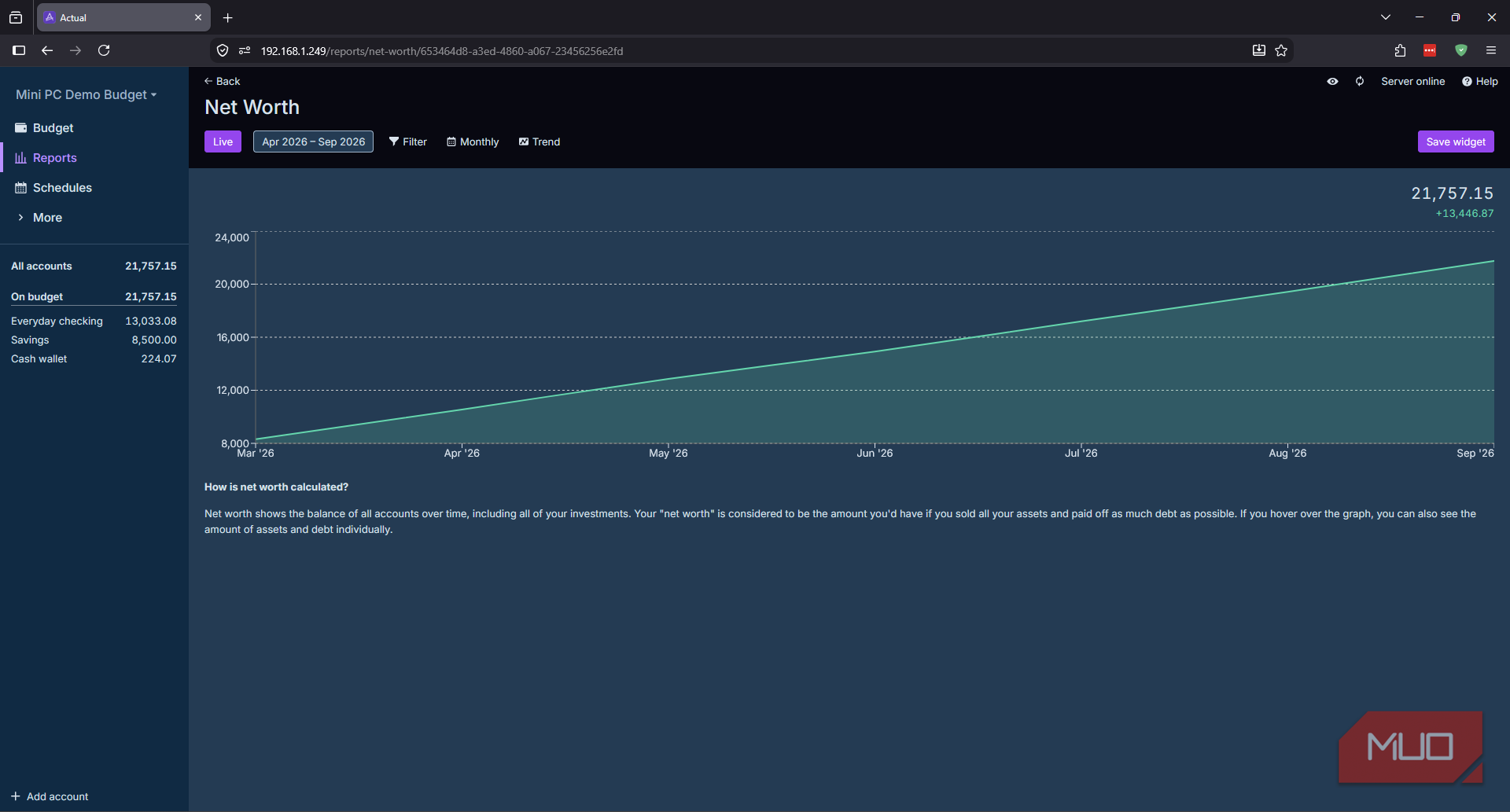Click the red extension icon in toolbar

point(1430,50)
